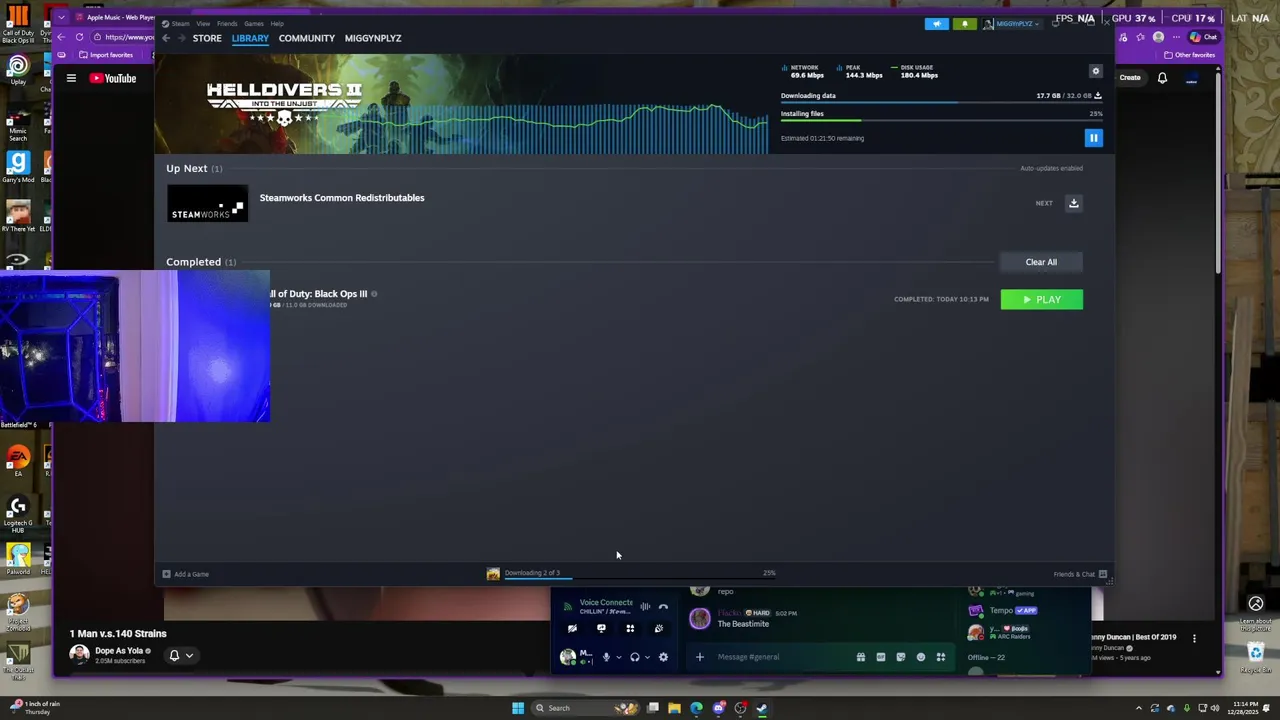Open the Steam STORE tab
Viewport: 1280px width, 720px height.
point(207,38)
